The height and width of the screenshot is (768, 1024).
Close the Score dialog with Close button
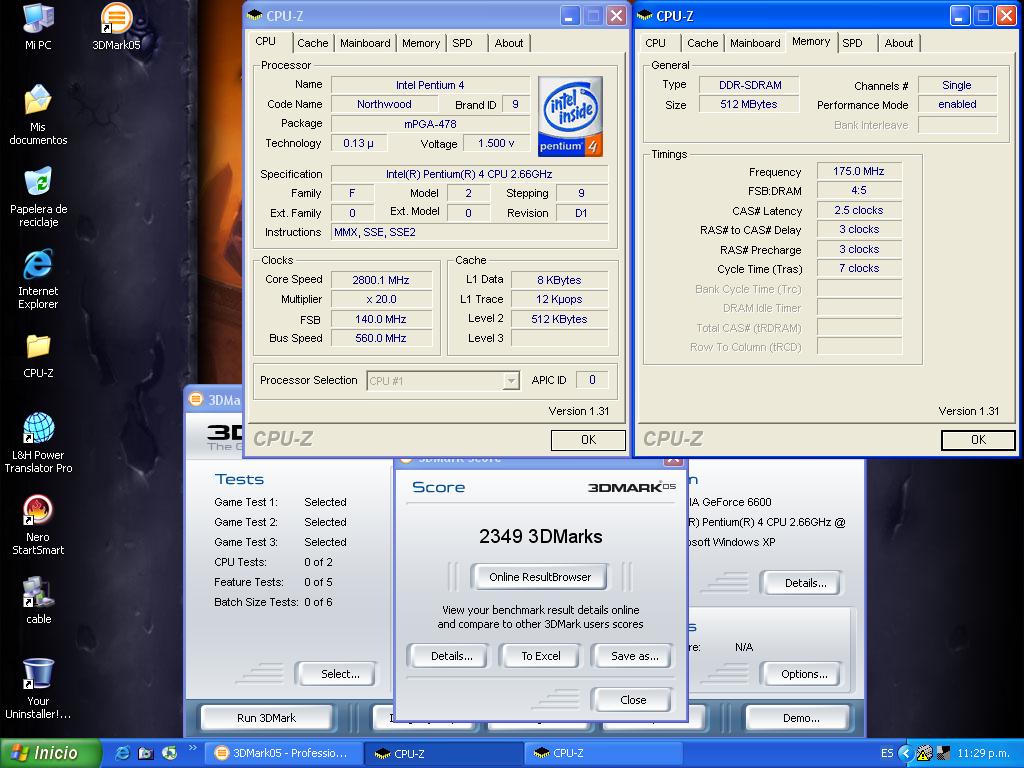coord(633,700)
